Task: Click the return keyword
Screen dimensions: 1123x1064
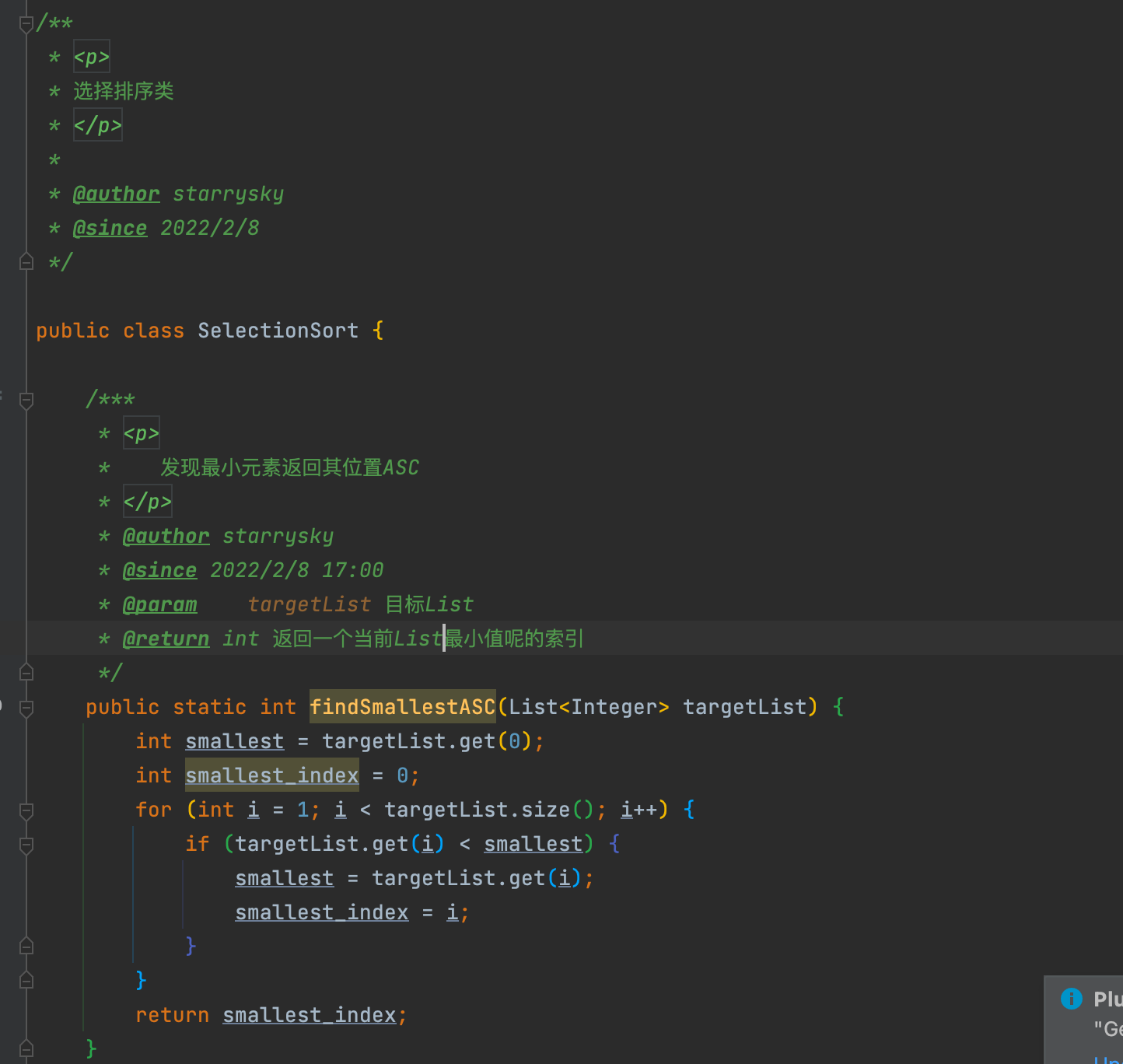Action: point(172,1015)
